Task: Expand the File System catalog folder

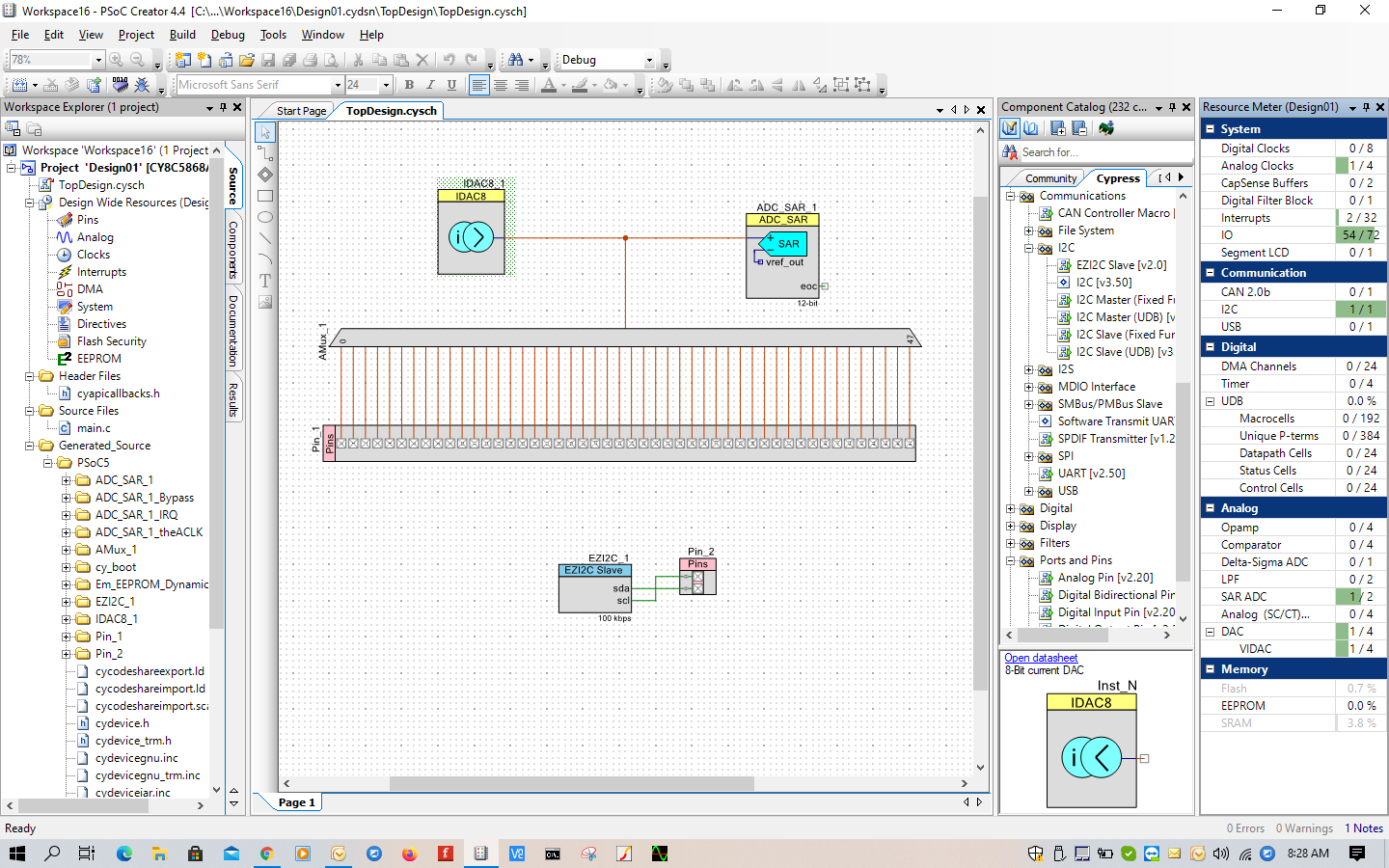Action: (x=1029, y=231)
